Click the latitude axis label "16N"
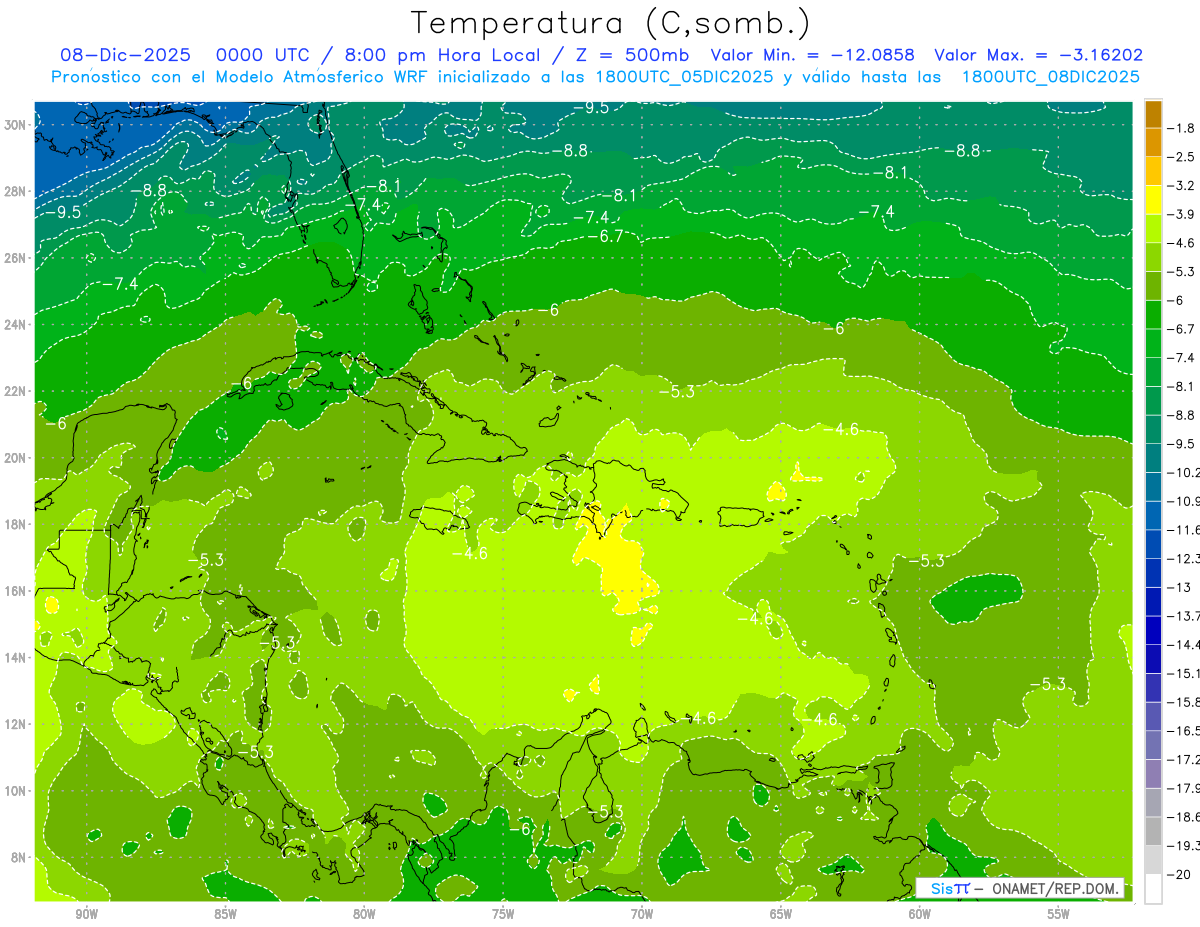The height and width of the screenshot is (927, 1200). [15, 591]
